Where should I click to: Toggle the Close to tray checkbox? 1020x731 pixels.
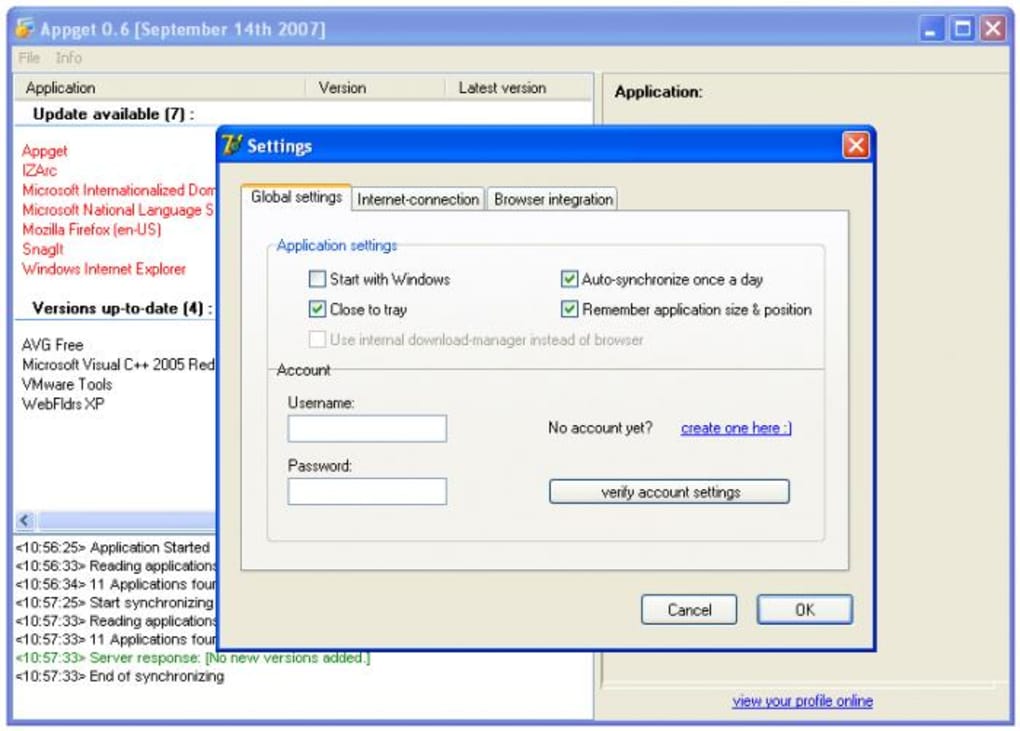pos(317,309)
